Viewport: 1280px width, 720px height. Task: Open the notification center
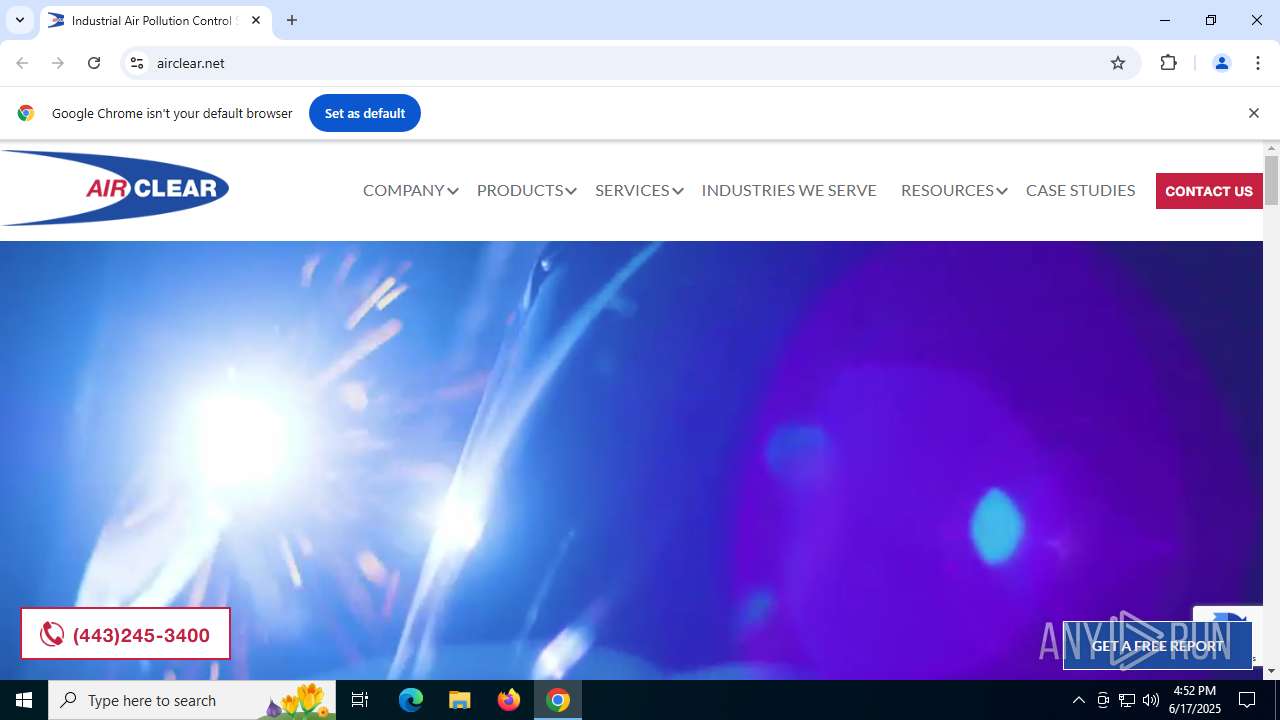pyautogui.click(x=1247, y=700)
